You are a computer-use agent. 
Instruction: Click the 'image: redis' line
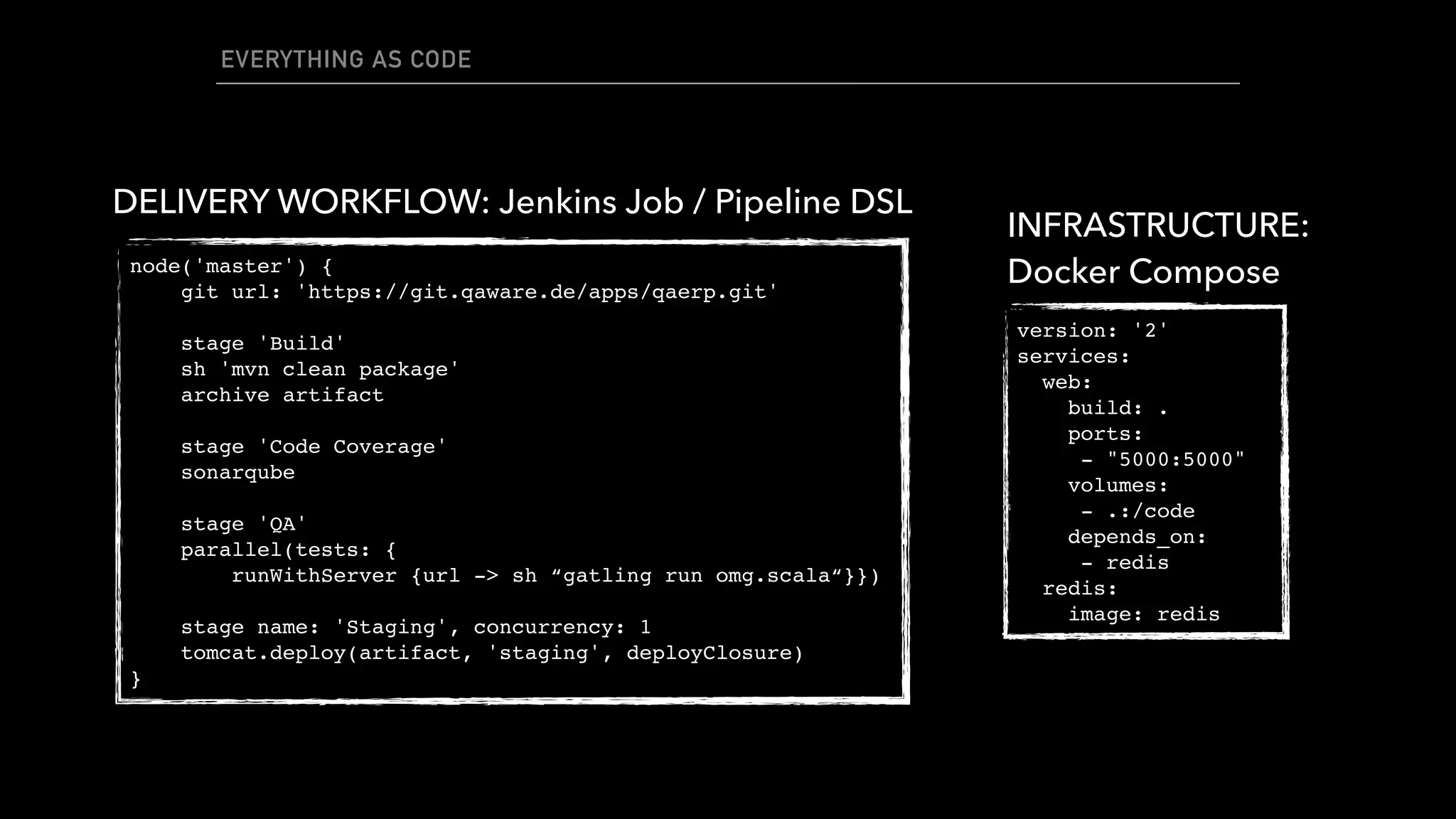[x=1143, y=614]
